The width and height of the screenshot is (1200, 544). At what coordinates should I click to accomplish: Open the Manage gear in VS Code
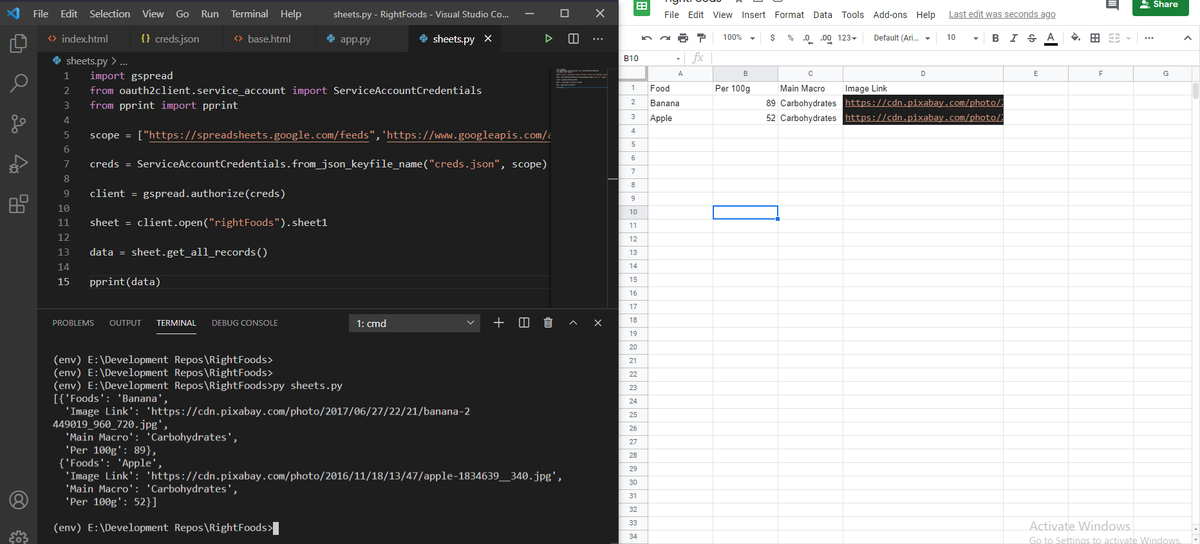pos(18,536)
